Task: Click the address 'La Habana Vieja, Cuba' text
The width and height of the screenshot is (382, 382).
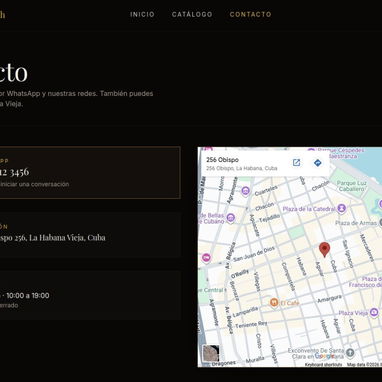Action: point(67,238)
